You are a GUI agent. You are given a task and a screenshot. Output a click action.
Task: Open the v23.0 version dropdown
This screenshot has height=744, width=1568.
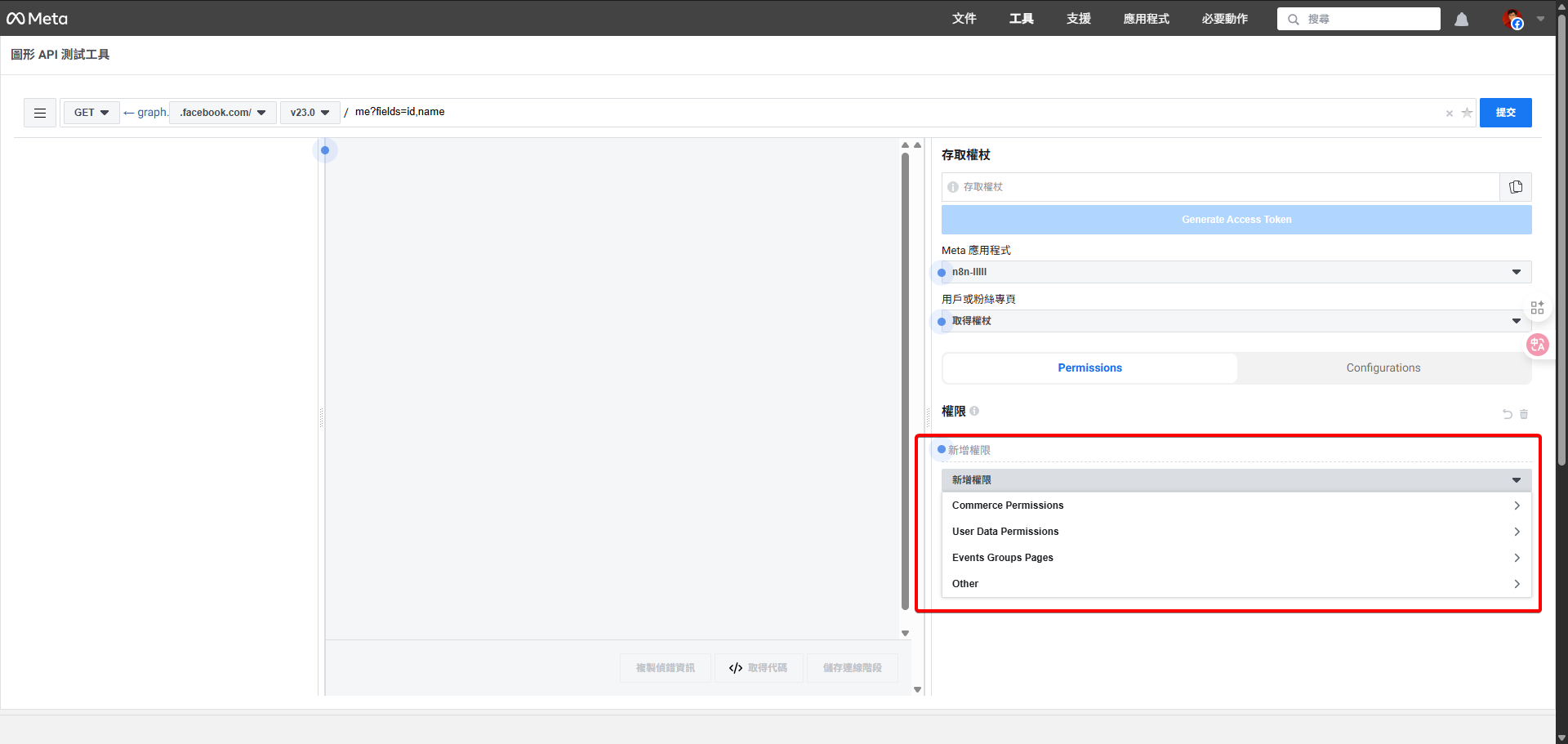pyautogui.click(x=310, y=113)
